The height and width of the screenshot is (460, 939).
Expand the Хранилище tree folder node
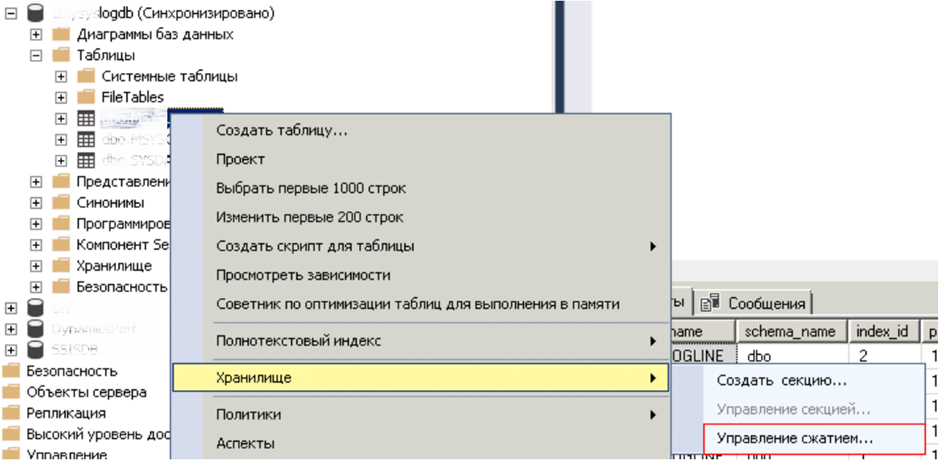click(x=36, y=266)
